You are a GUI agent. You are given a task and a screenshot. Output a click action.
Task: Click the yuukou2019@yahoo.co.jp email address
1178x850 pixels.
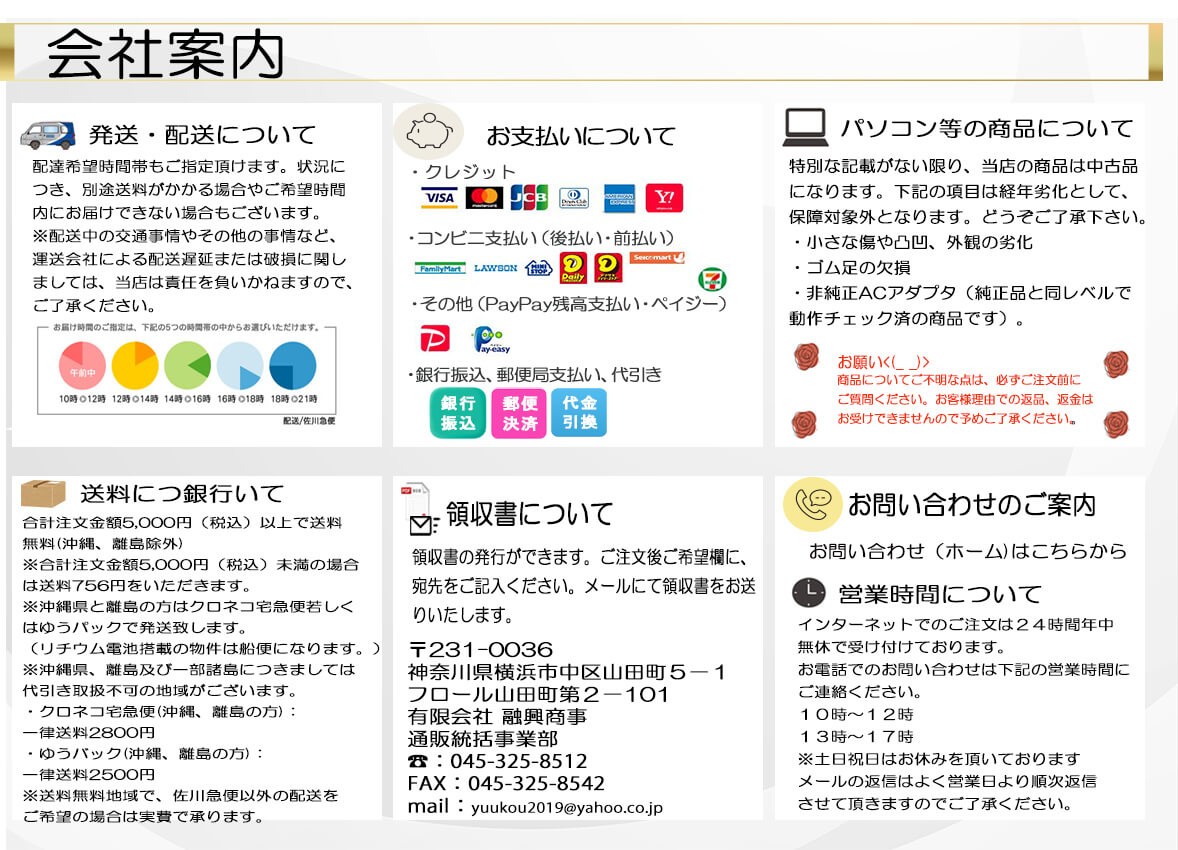pyautogui.click(x=567, y=808)
